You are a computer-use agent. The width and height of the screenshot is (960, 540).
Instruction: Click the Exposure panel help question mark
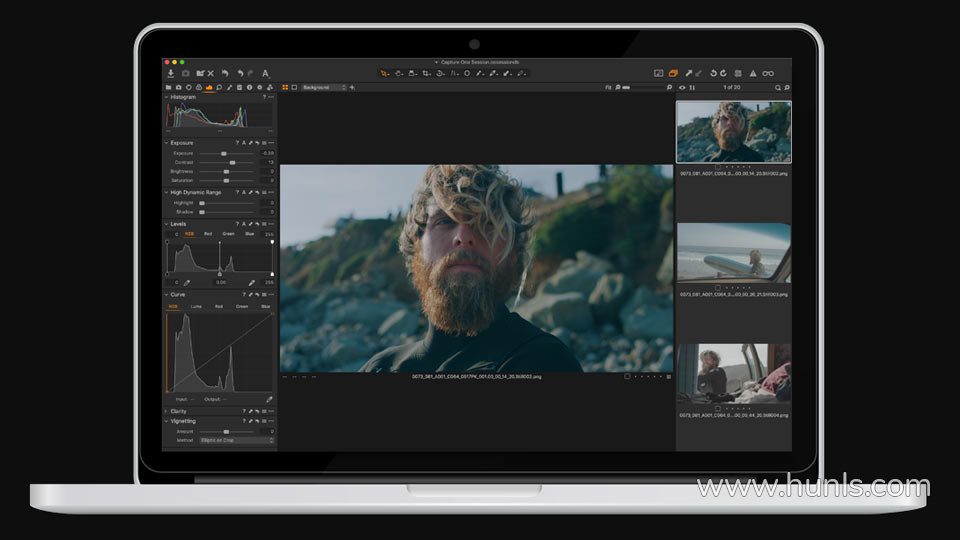click(237, 143)
